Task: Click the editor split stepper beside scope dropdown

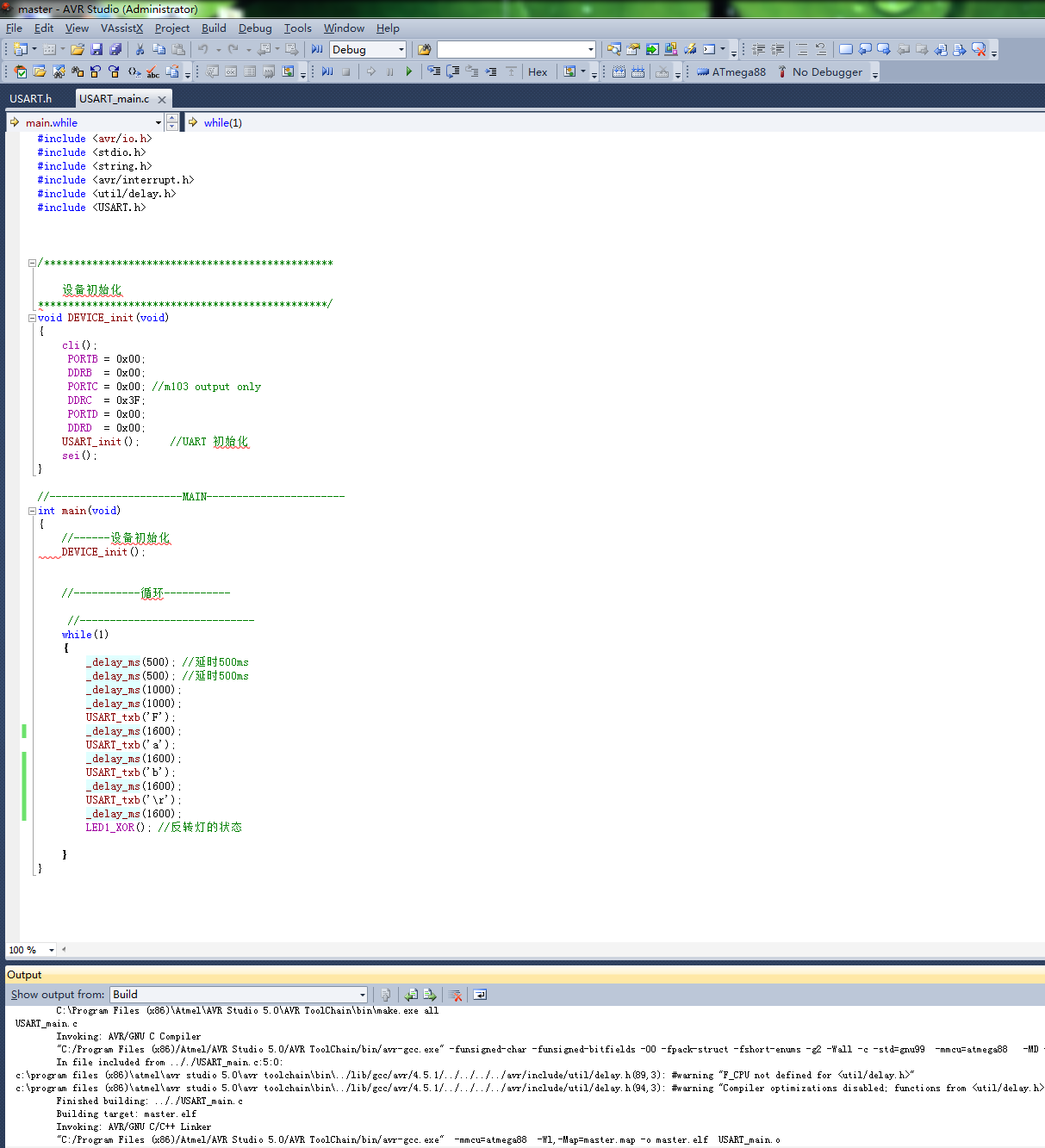Action: tap(172, 122)
